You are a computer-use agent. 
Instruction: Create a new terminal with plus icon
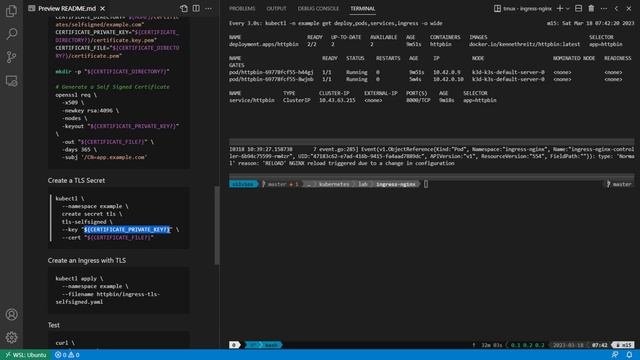pos(560,8)
